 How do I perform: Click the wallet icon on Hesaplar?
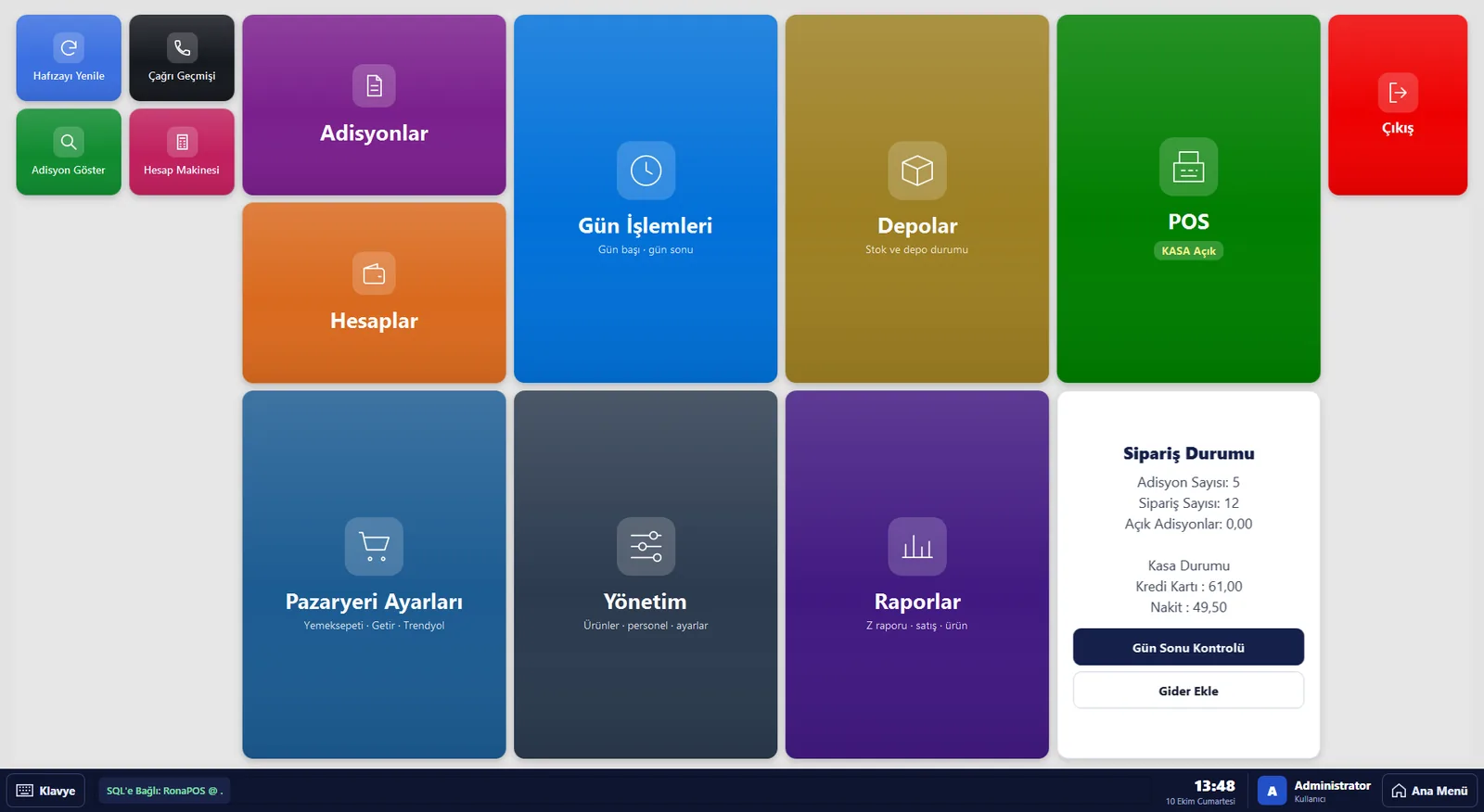click(374, 273)
